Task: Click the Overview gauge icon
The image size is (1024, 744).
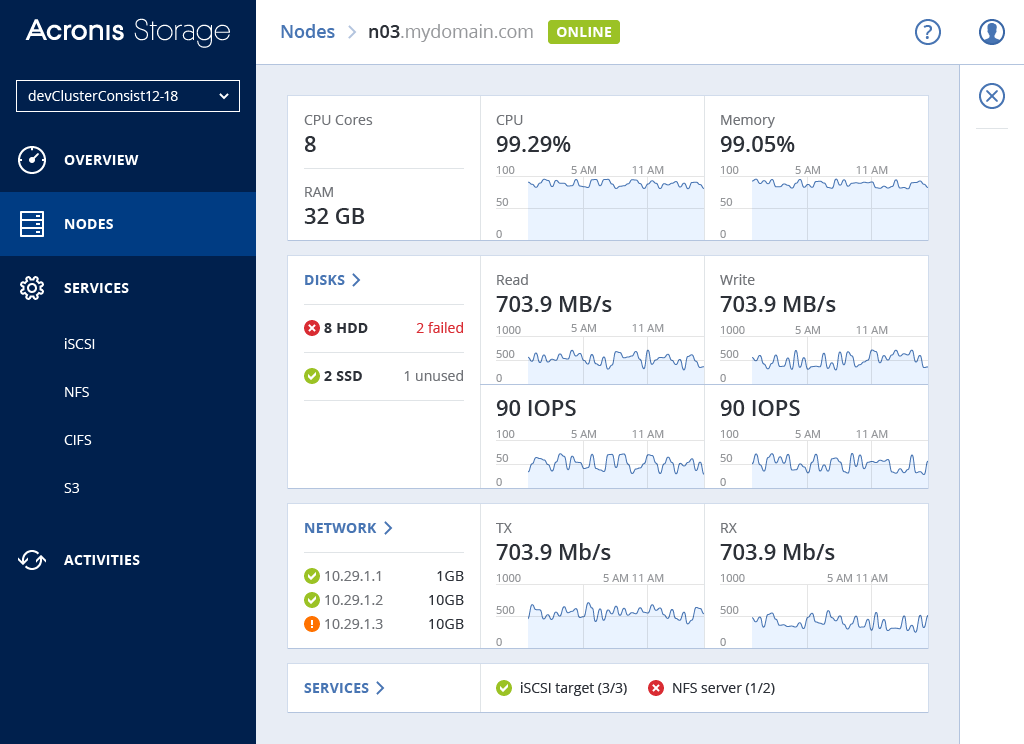Action: click(x=32, y=160)
